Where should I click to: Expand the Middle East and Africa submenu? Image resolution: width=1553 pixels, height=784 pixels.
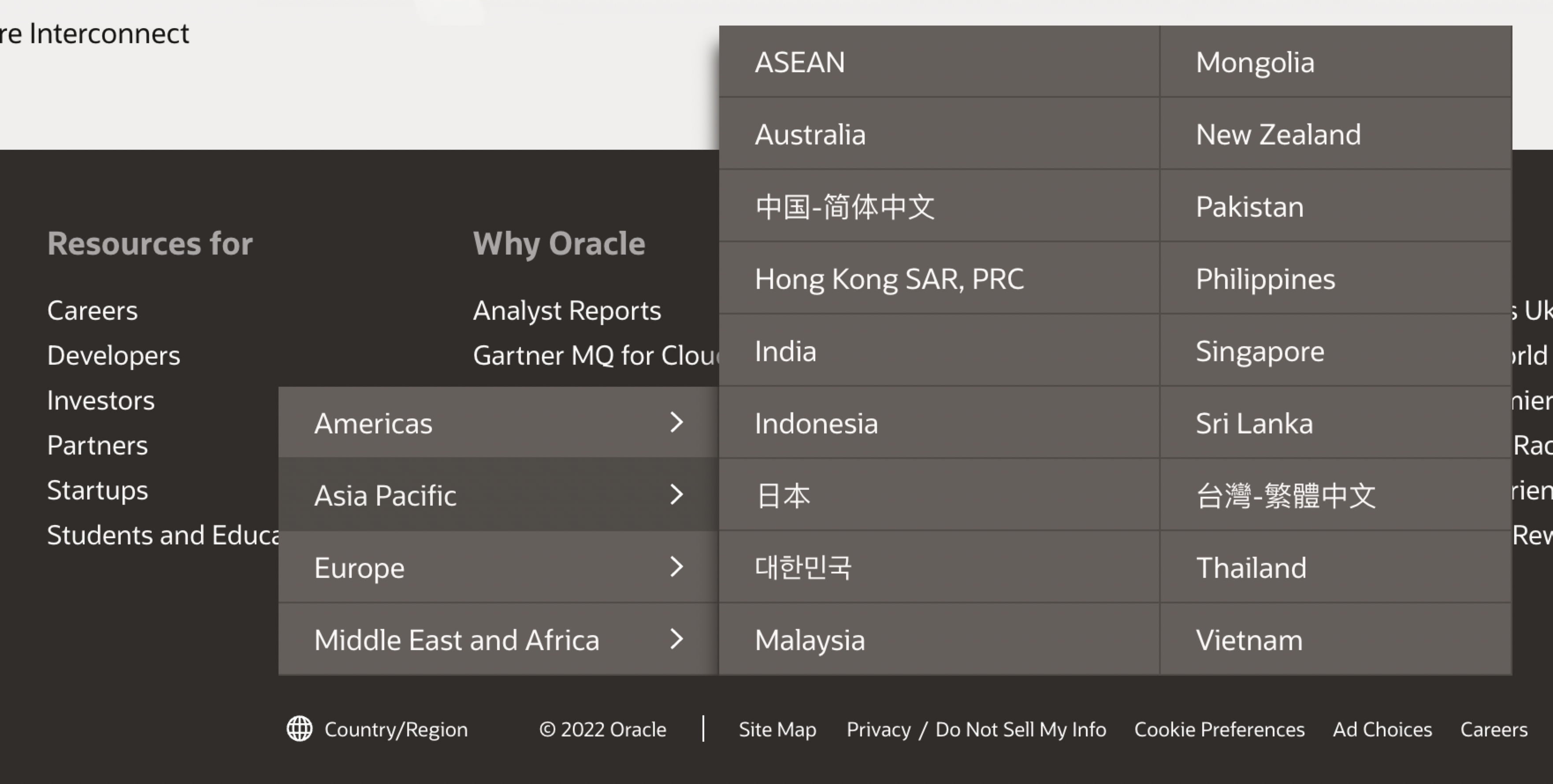point(456,640)
